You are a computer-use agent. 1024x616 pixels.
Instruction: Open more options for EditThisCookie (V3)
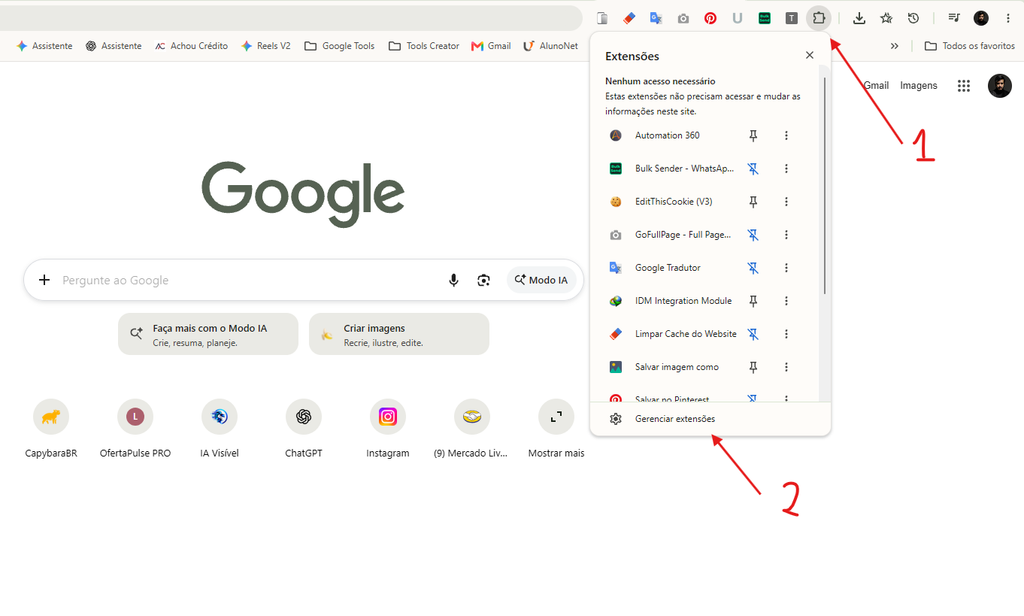click(x=786, y=202)
